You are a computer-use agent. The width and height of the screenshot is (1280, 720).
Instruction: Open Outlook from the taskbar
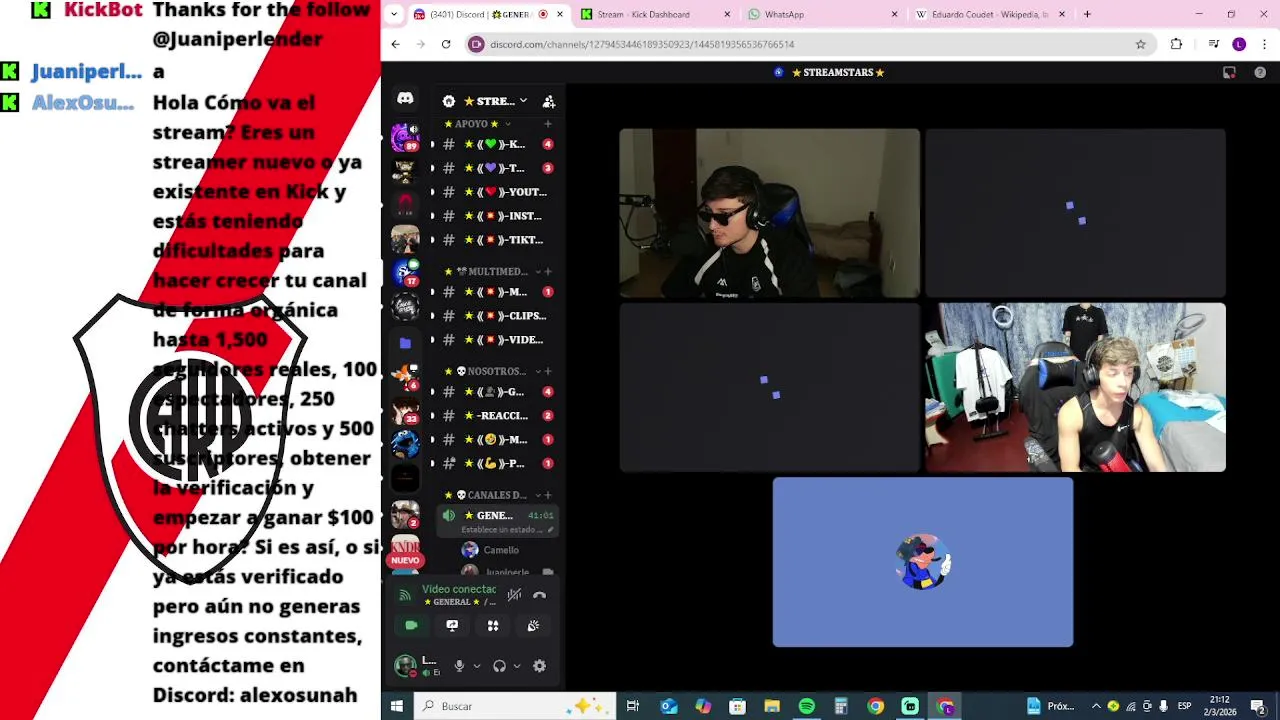669,706
